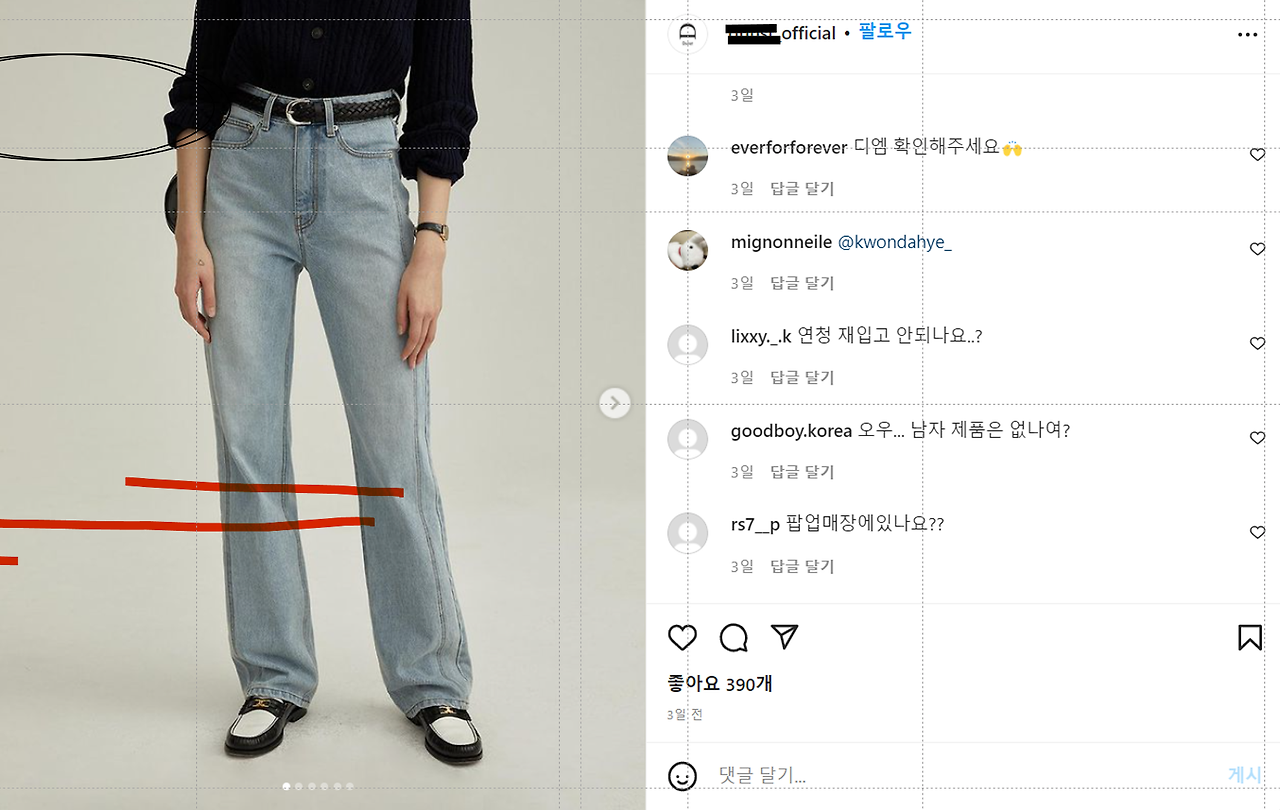Open the @kwondahye_ mention link
This screenshot has height=810, width=1280.
coord(895,242)
